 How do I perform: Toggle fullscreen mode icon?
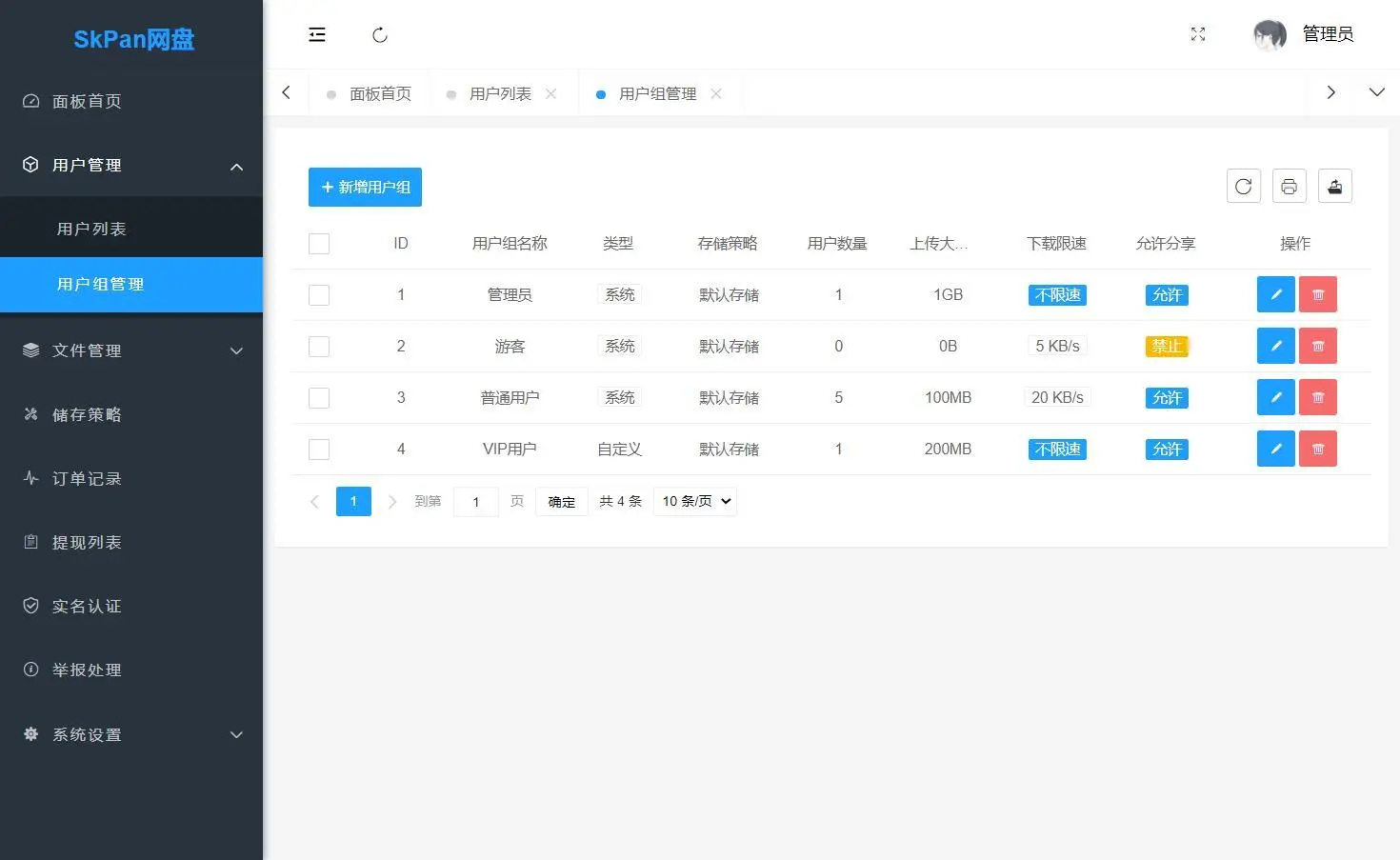1198,35
